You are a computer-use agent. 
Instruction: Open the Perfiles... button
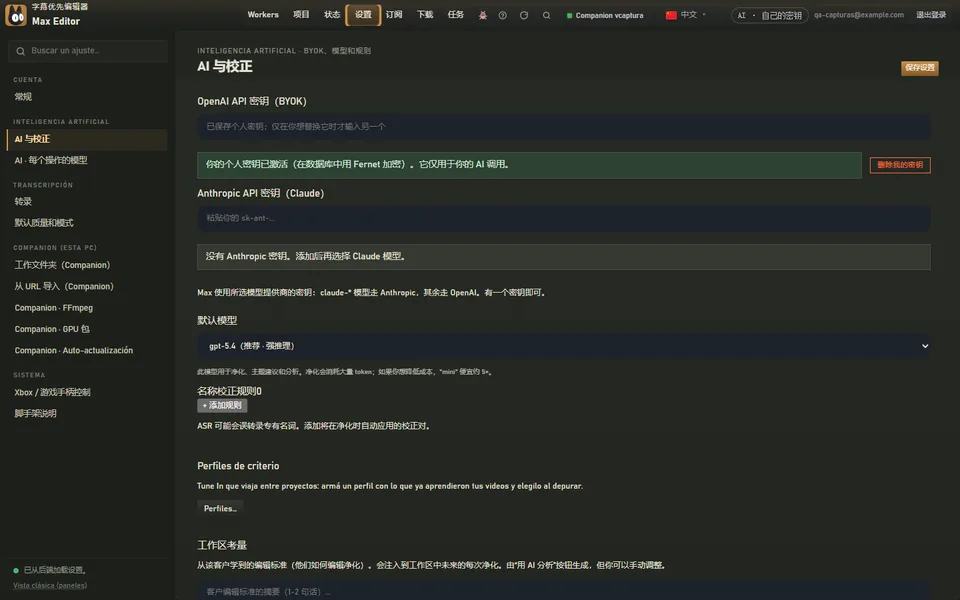pos(220,508)
